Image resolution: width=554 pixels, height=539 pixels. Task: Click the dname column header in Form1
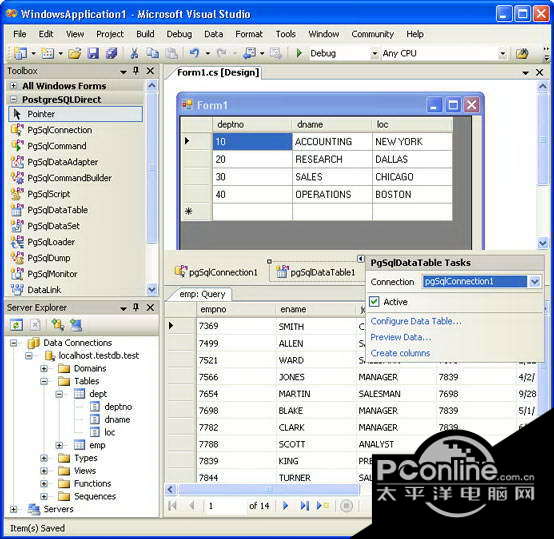click(332, 124)
